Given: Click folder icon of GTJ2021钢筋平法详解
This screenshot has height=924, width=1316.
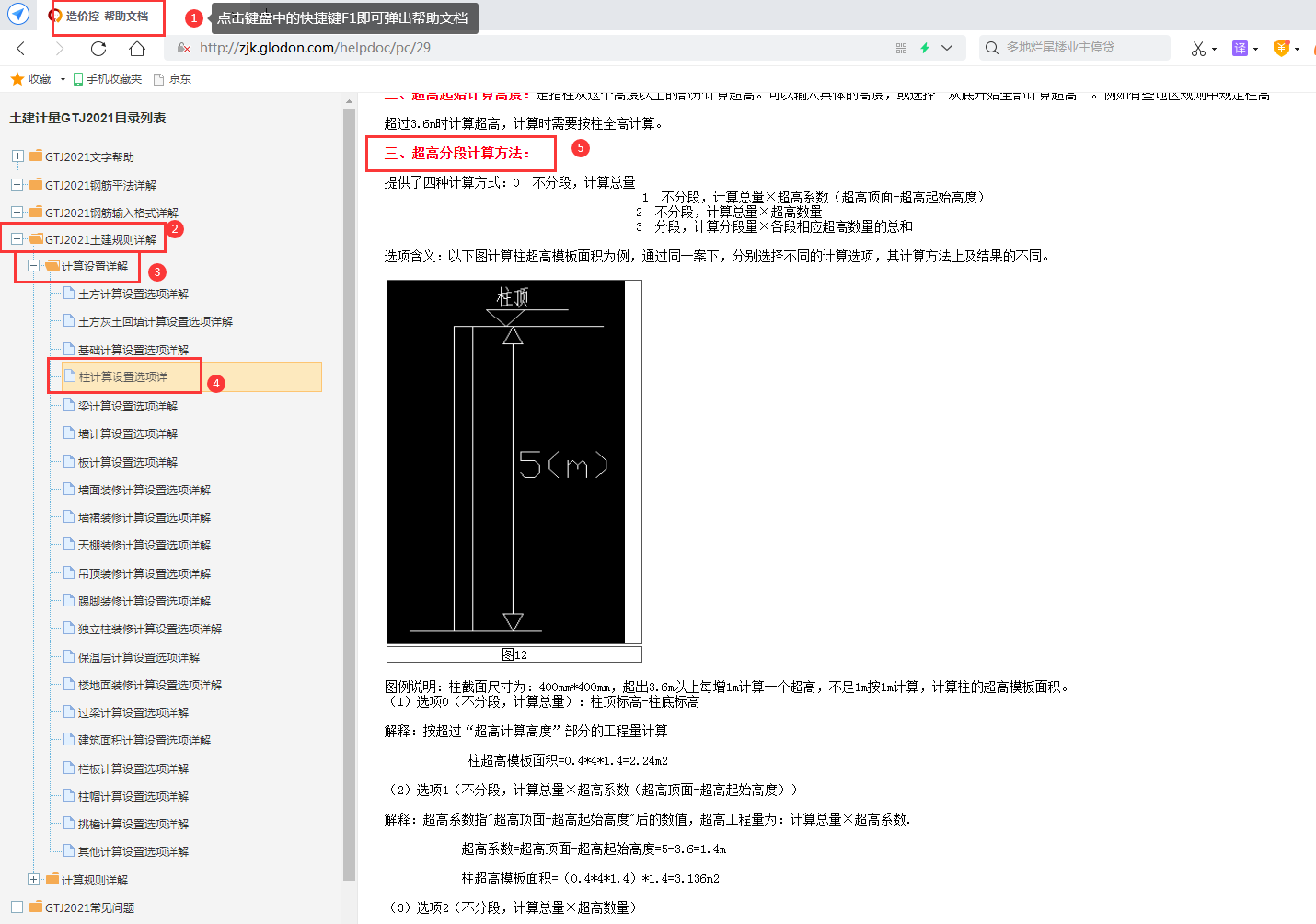Looking at the screenshot, I should (x=36, y=184).
